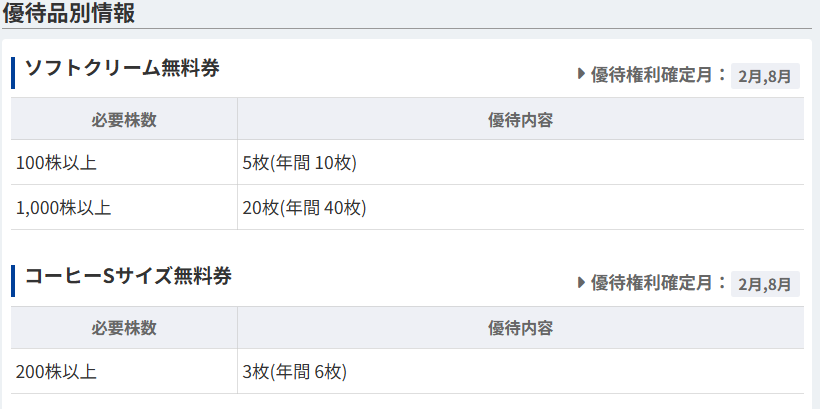Click the 5枚(年間 10枚) cell
Screen dimensions: 820x409
[x=520, y=163]
